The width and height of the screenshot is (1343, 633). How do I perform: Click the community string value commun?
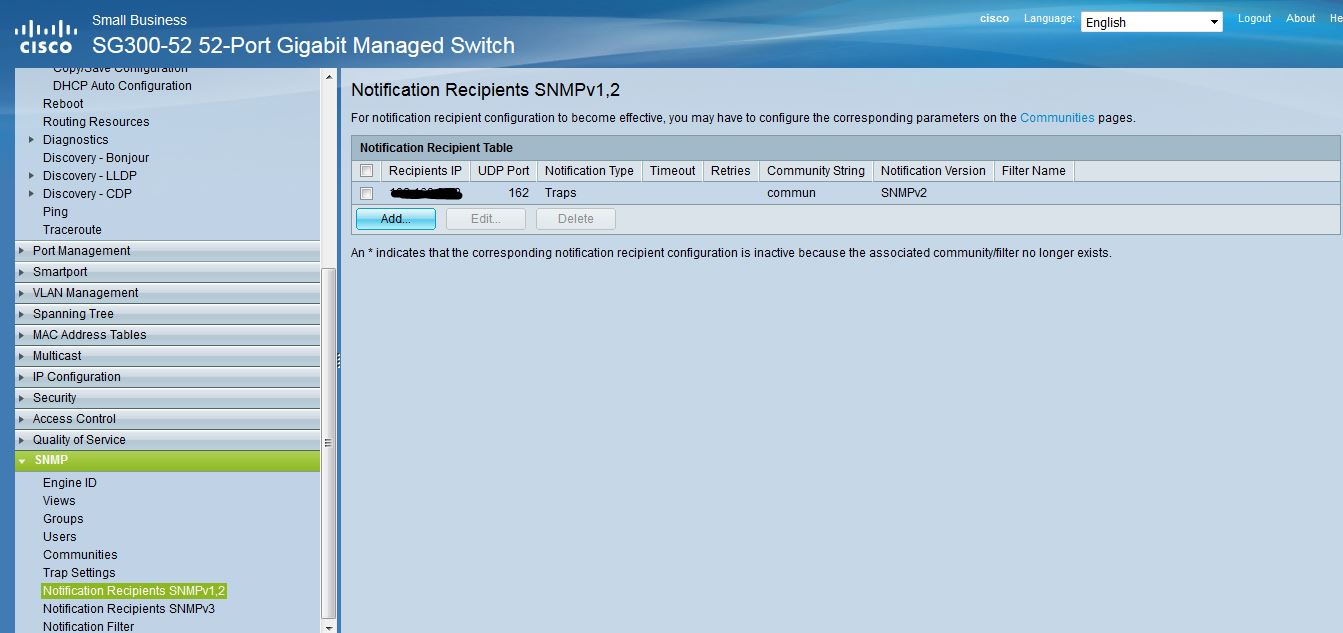(791, 193)
